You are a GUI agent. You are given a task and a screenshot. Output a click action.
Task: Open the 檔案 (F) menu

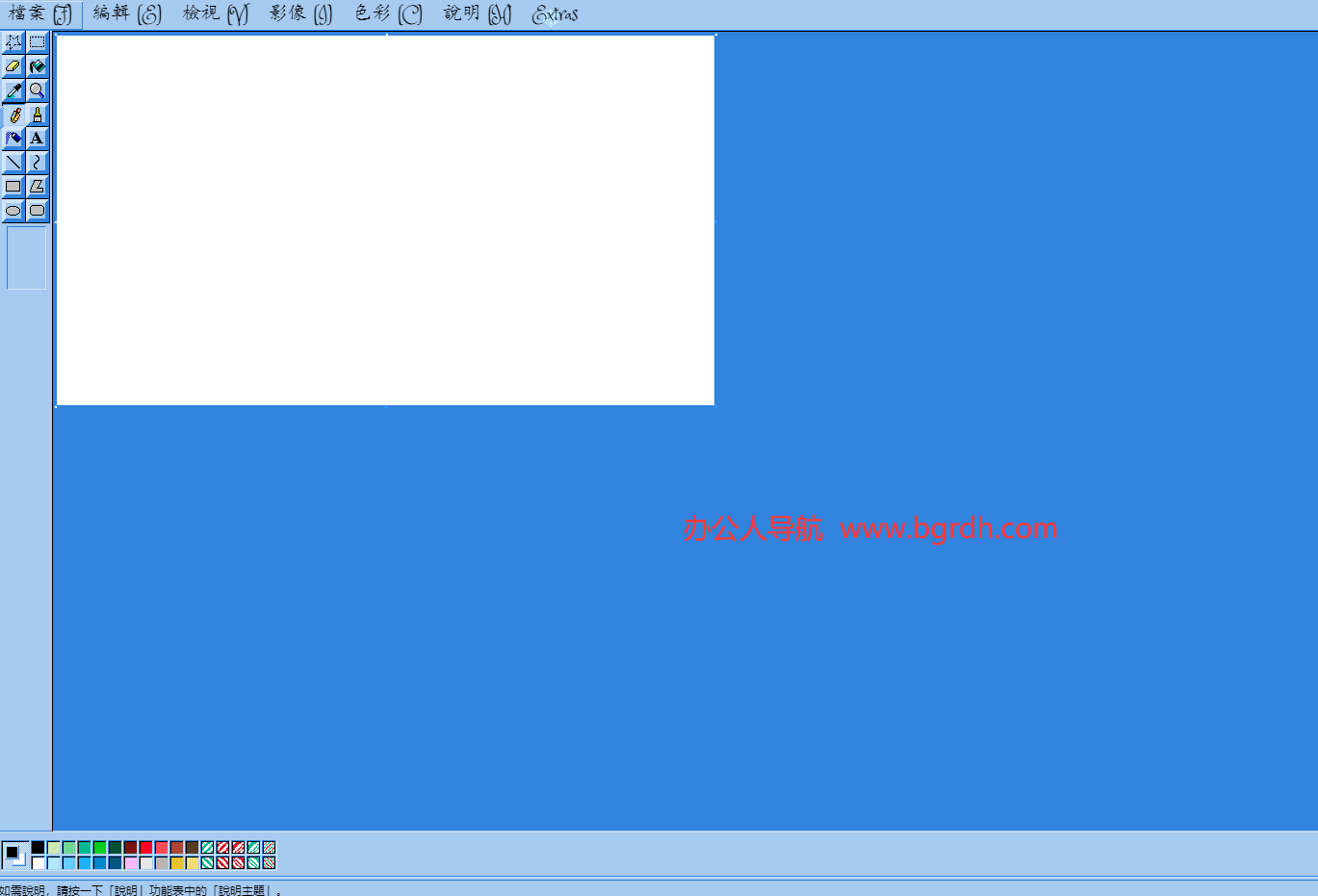click(x=40, y=14)
